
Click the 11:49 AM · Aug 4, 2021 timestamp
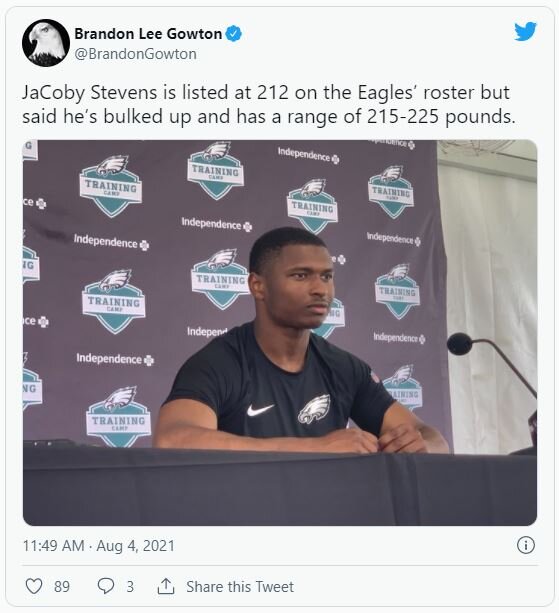coord(99,546)
